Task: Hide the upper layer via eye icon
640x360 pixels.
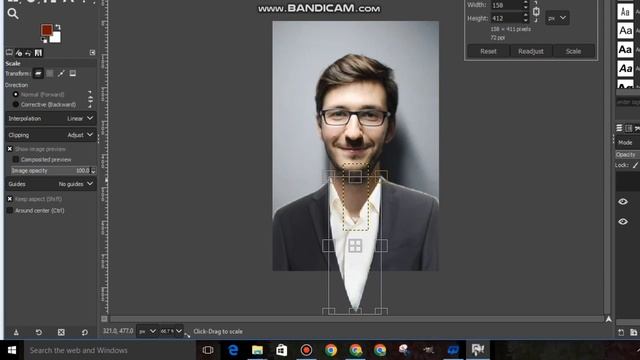Action: pyautogui.click(x=623, y=202)
